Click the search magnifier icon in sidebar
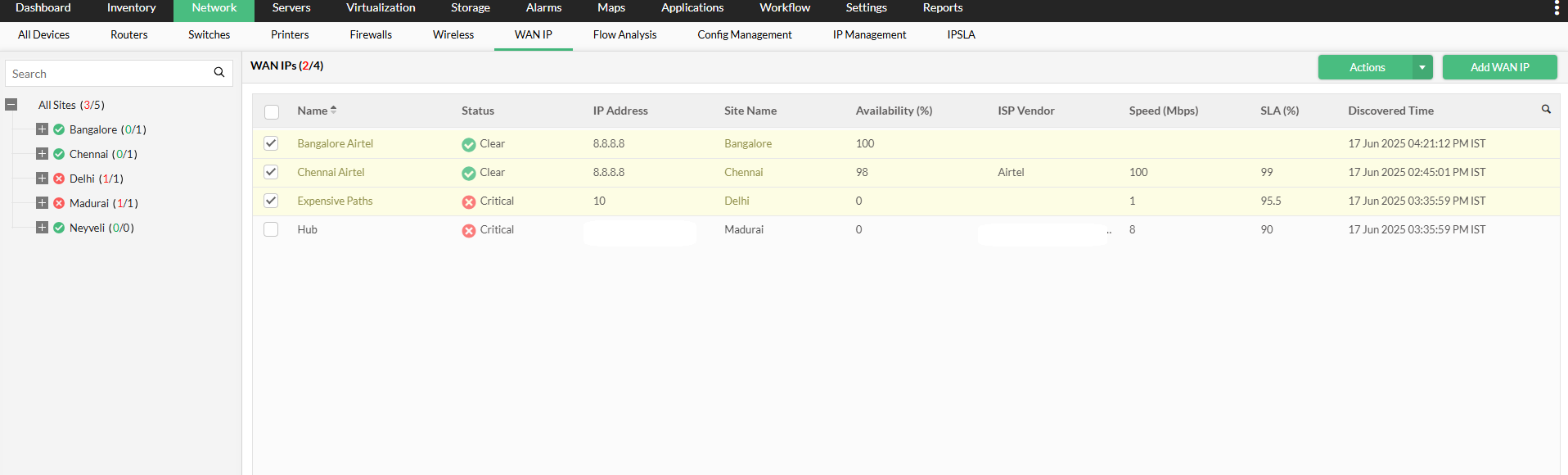The width and height of the screenshot is (1568, 475). click(x=219, y=72)
